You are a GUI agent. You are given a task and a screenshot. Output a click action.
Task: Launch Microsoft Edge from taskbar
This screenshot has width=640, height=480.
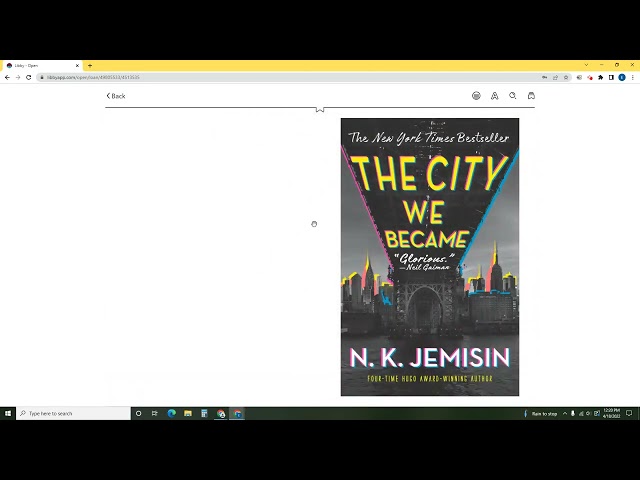pos(171,413)
